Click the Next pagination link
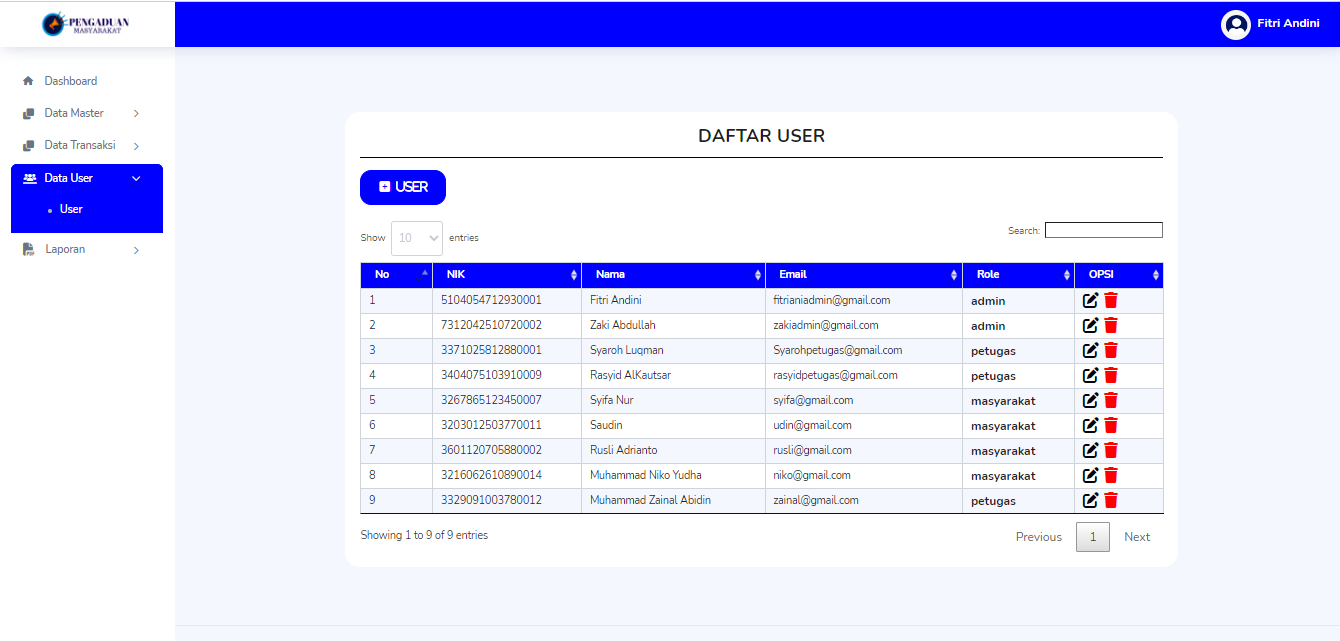 [x=1137, y=537]
